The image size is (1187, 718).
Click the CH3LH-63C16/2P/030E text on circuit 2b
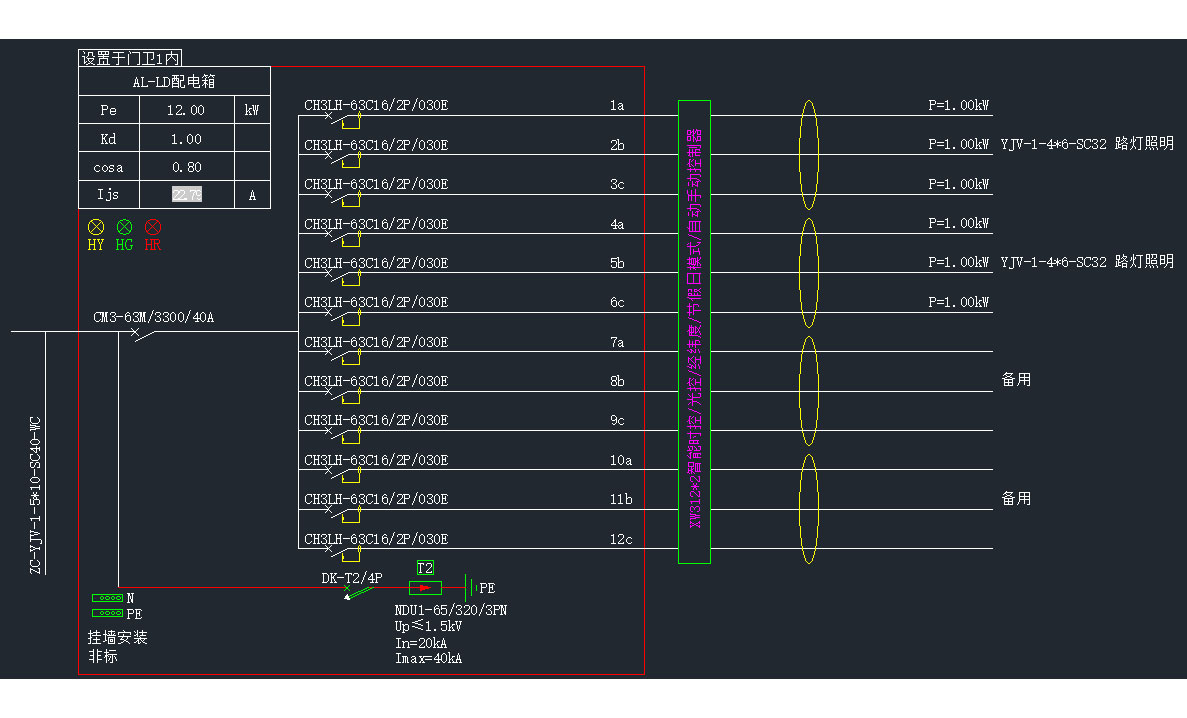(x=376, y=145)
